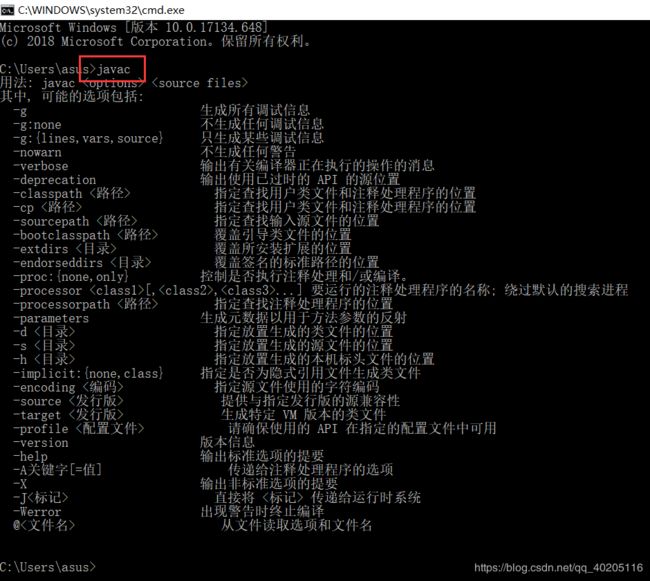This screenshot has height=581, width=650.
Task: Click the -Werror option text
Action: pyautogui.click(x=37, y=511)
